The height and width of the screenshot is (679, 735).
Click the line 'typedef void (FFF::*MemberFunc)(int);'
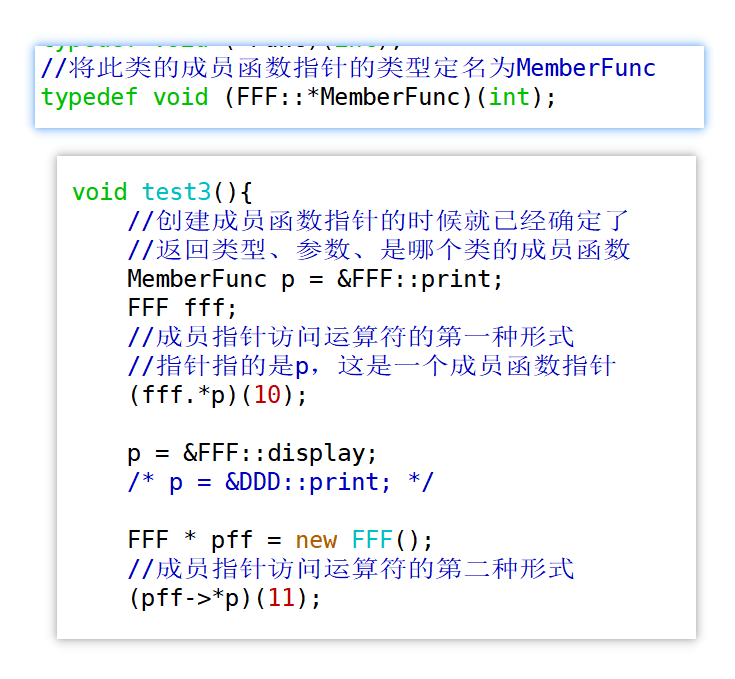click(298, 97)
